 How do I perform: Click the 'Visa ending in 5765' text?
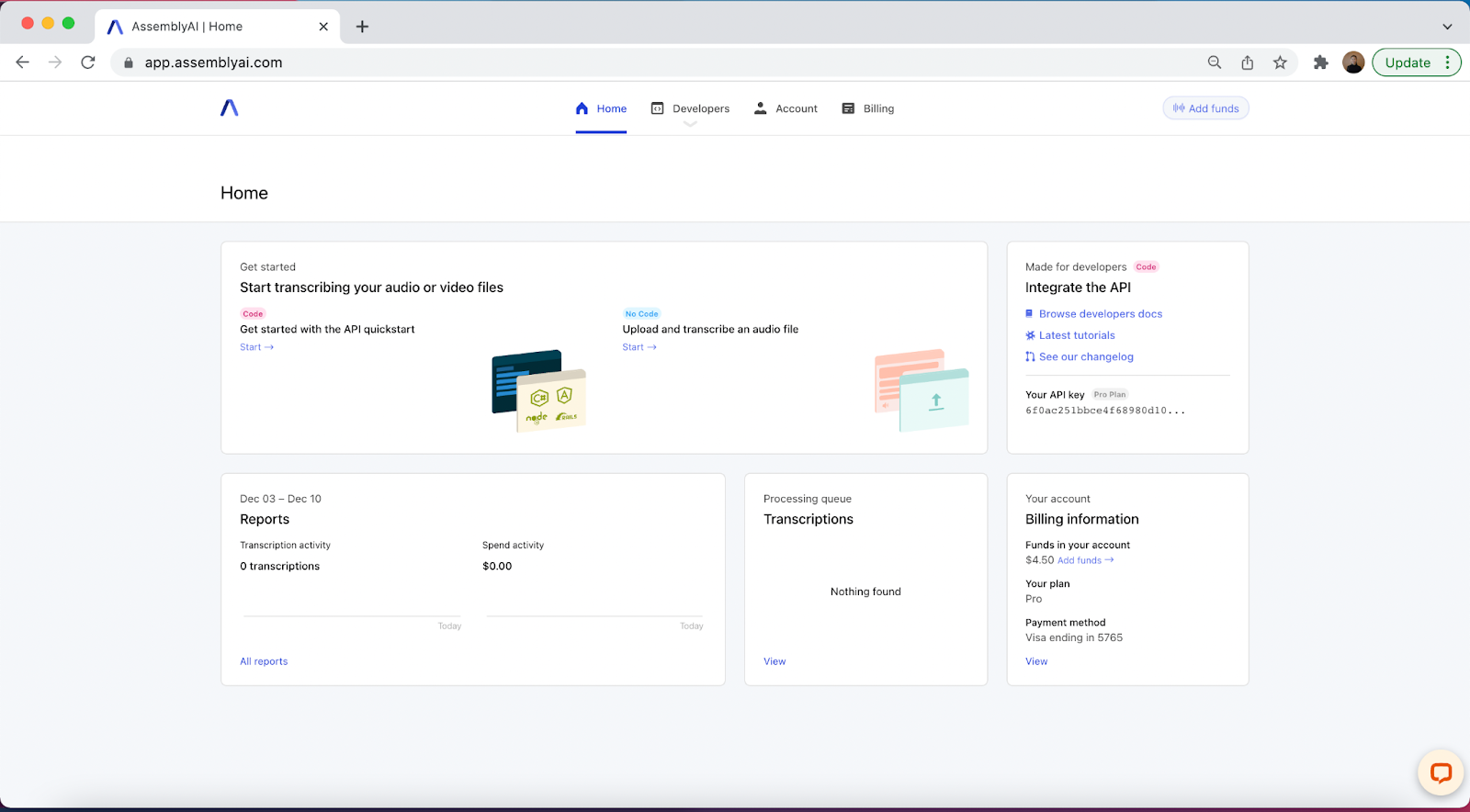tap(1074, 637)
